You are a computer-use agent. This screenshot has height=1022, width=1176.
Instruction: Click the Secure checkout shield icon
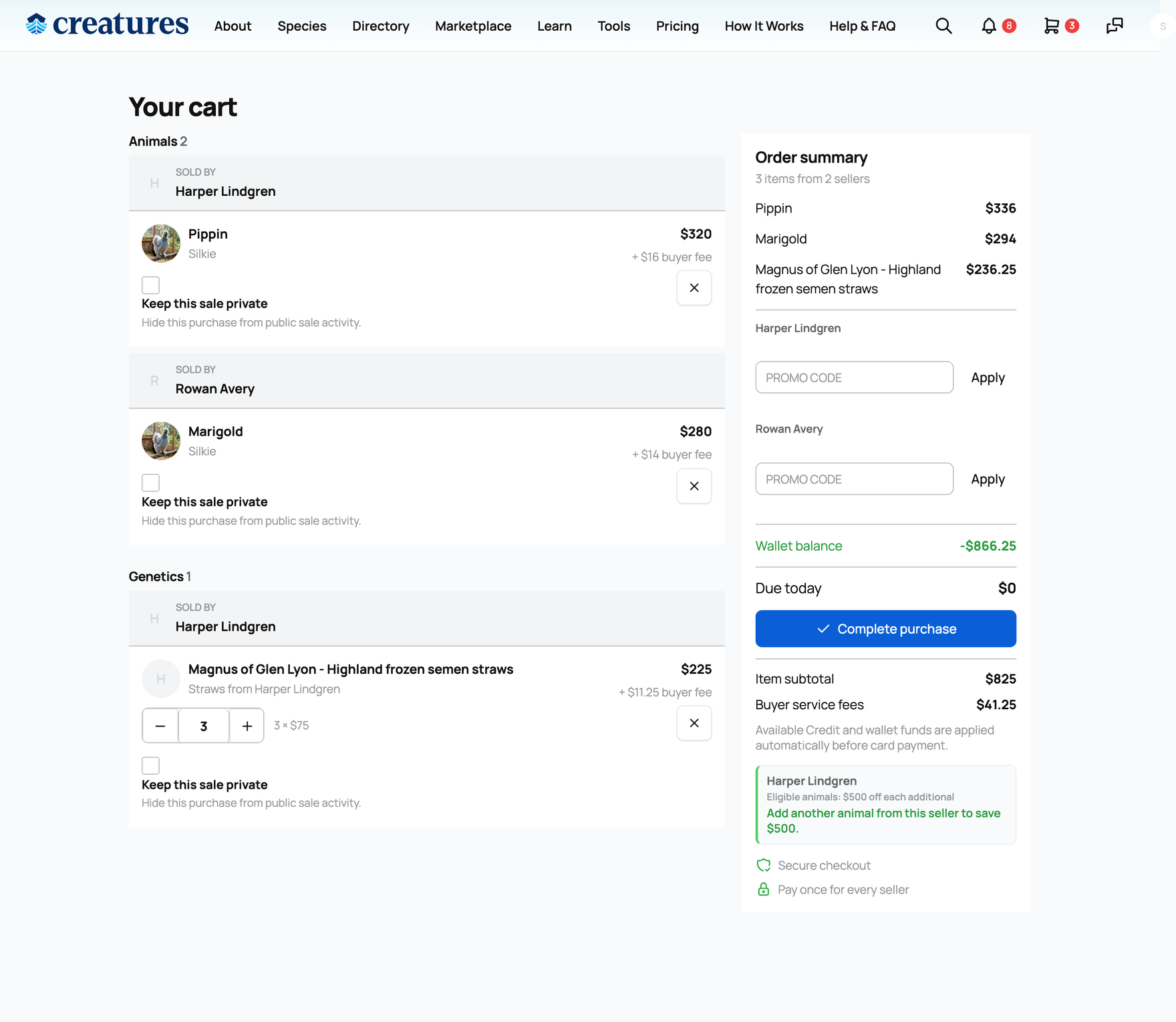coord(764,866)
